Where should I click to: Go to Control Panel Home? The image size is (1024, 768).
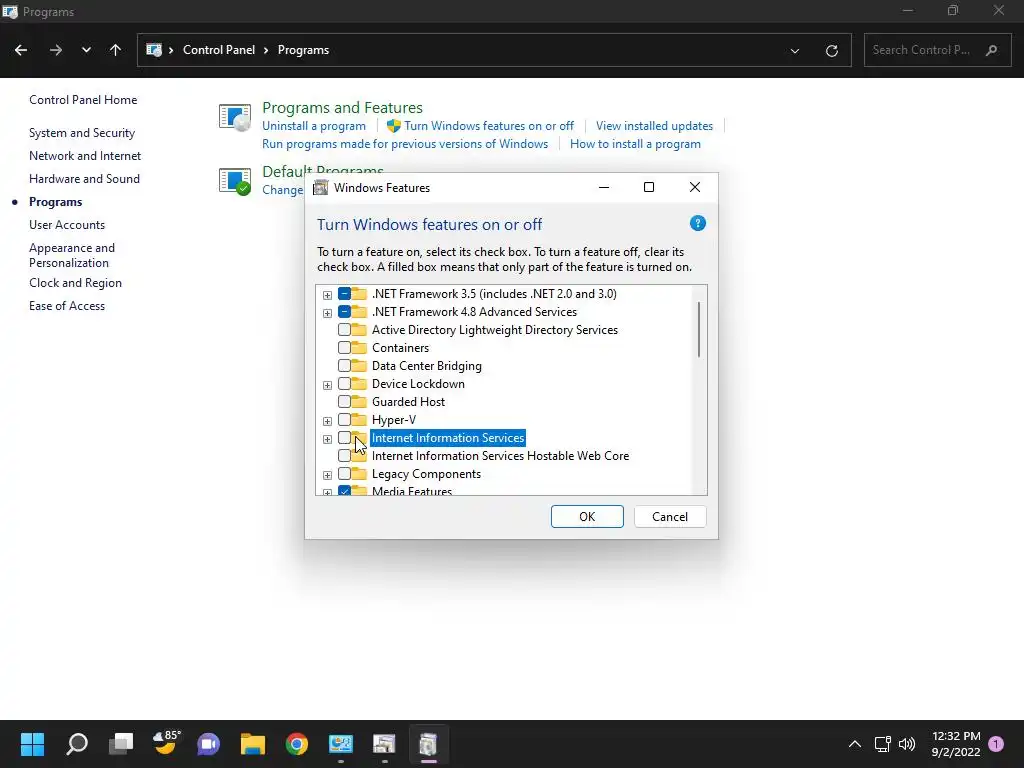point(83,100)
